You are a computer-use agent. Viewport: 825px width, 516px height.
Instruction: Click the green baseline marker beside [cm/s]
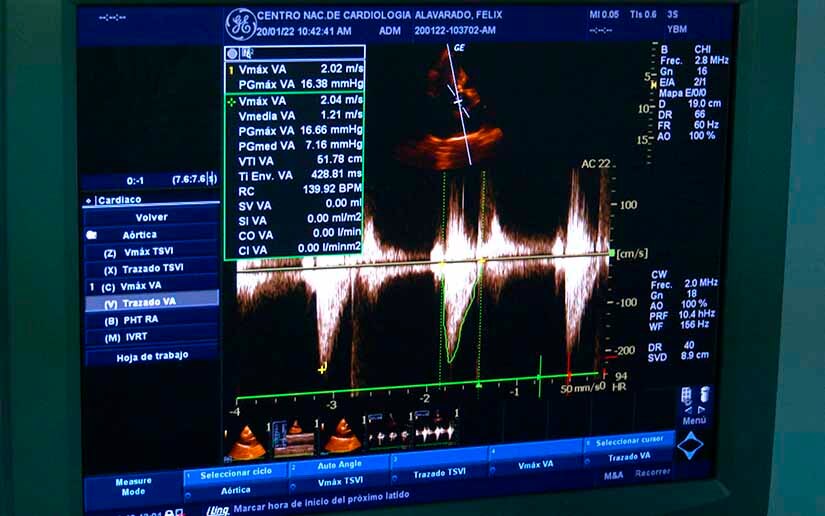611,254
